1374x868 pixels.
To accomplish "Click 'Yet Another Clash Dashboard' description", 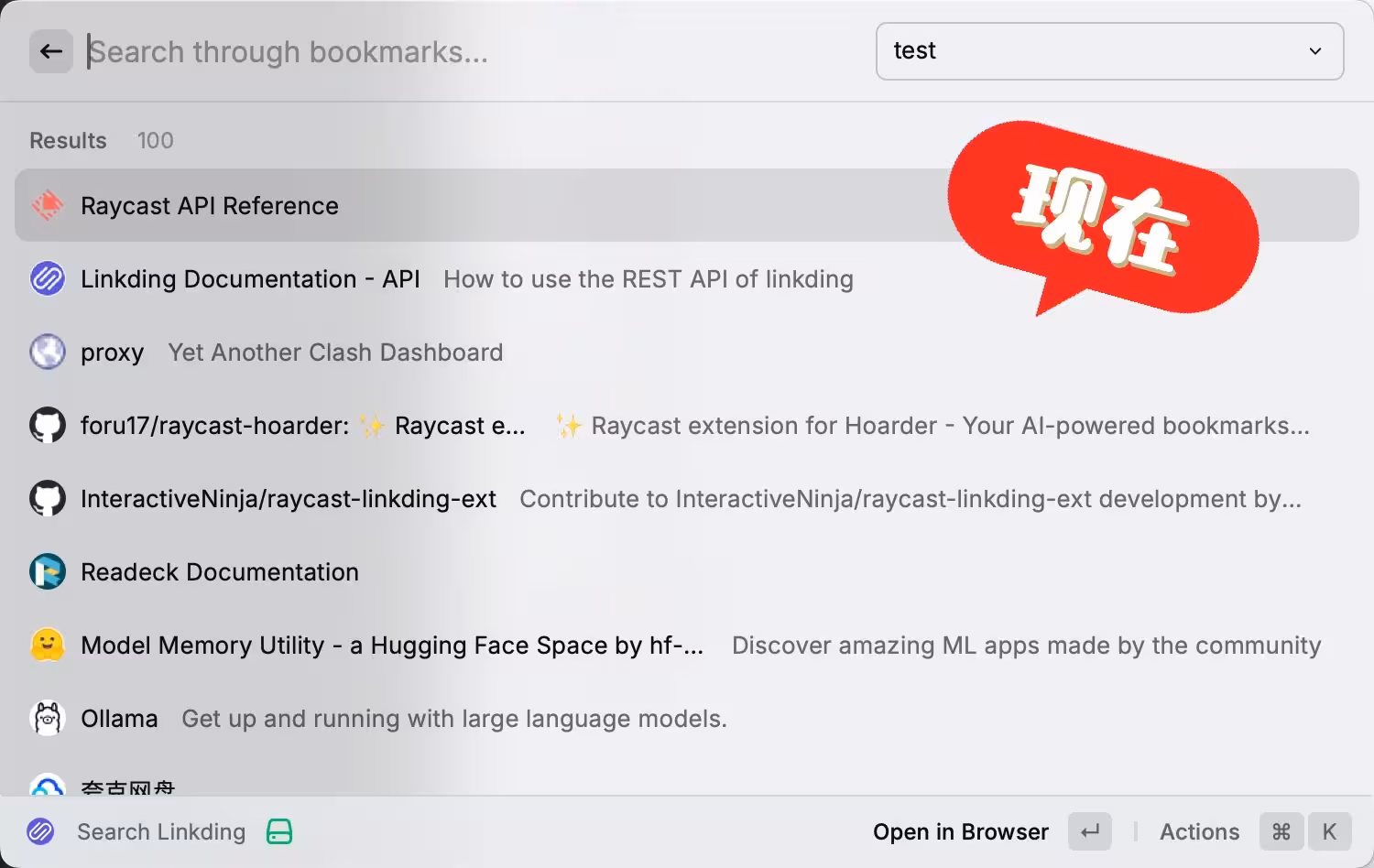I will (335, 353).
